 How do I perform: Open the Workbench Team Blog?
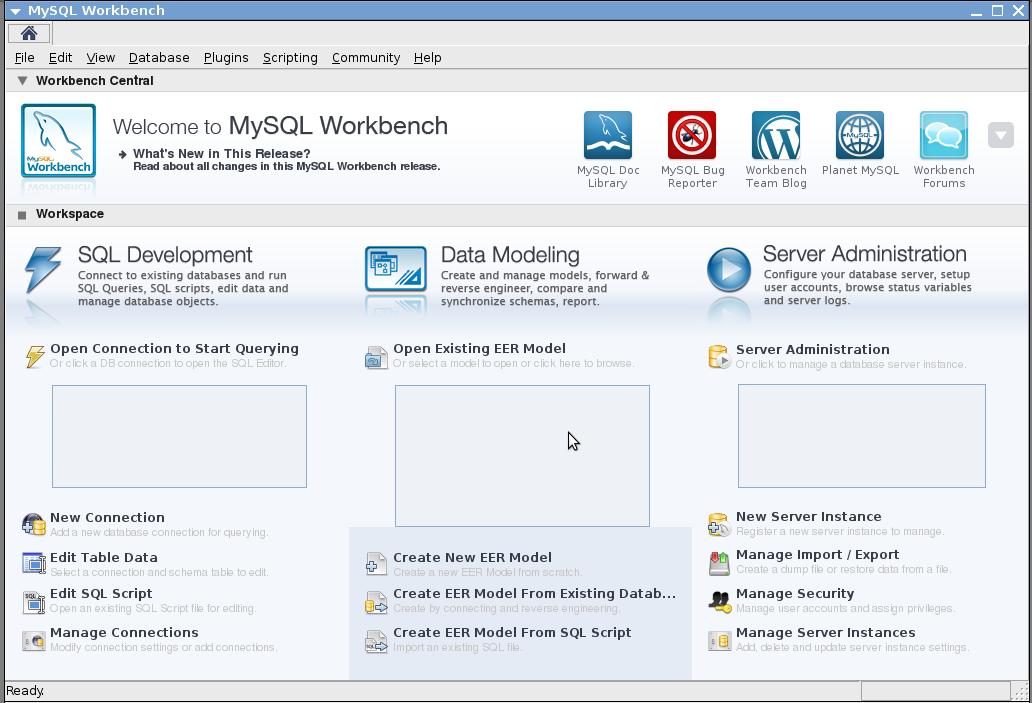pyautogui.click(x=775, y=134)
